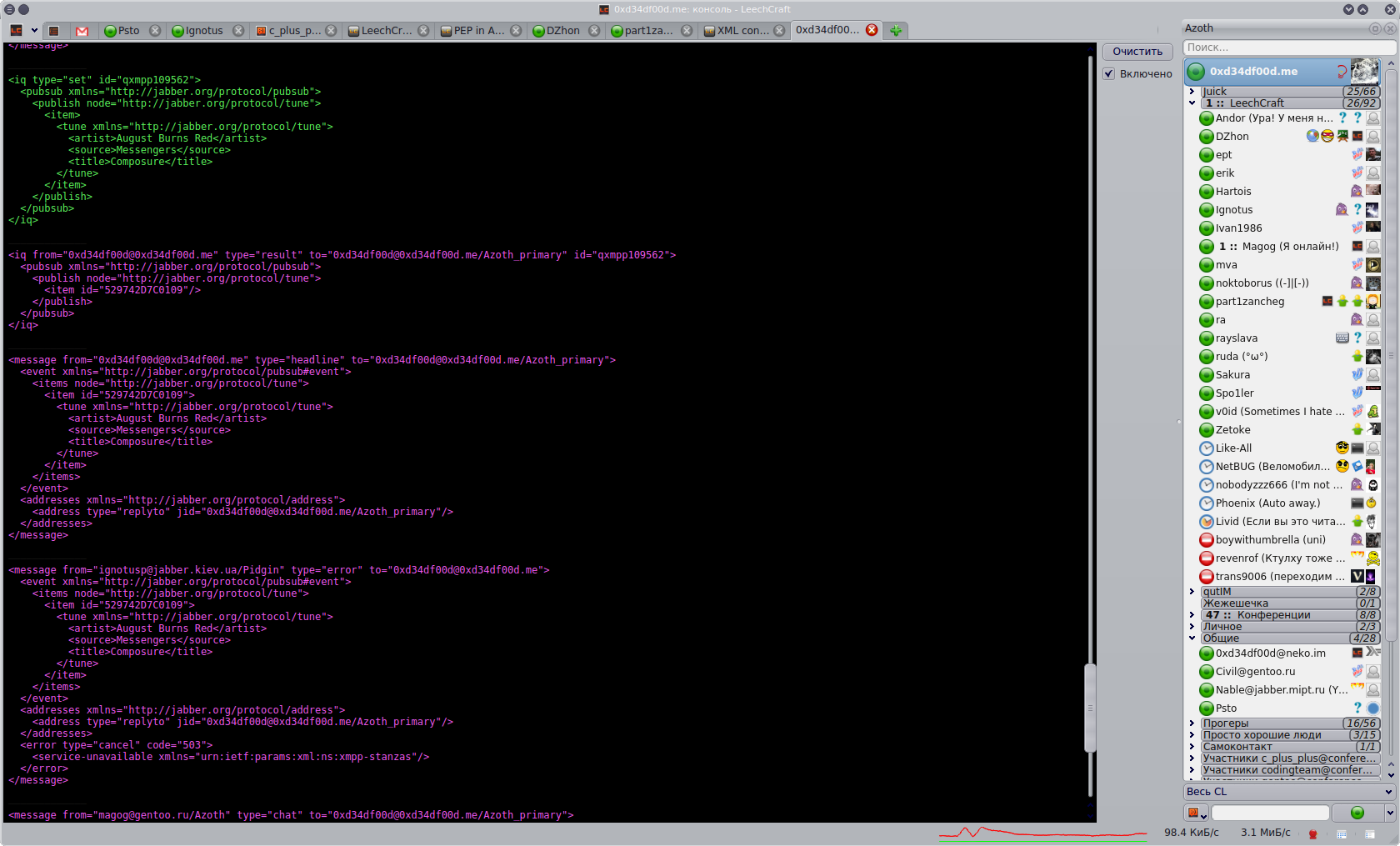Focus the Поиск search field in Azoth
Image resolution: width=1400 pixels, height=846 pixels.
coord(1288,48)
